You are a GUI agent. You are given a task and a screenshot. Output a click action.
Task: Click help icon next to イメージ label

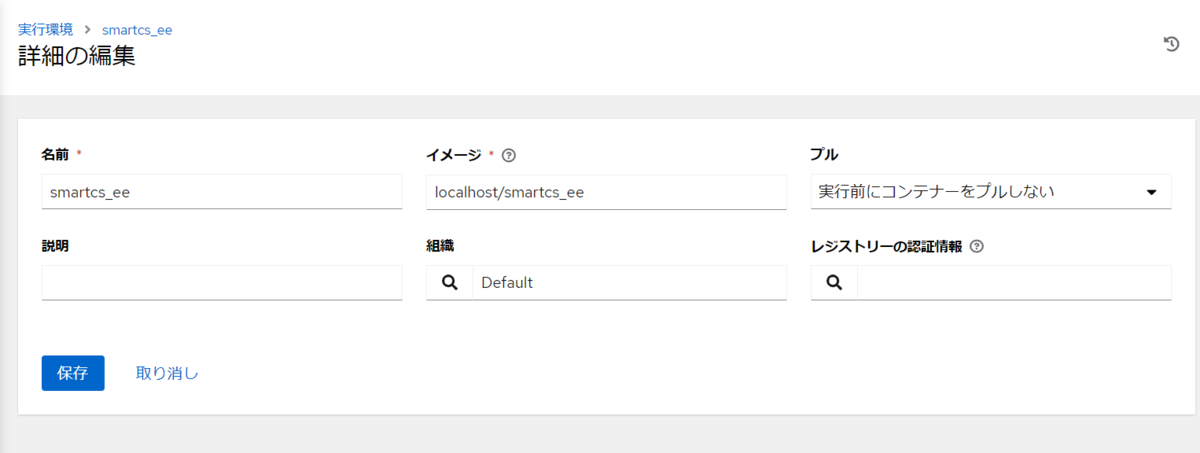[509, 155]
